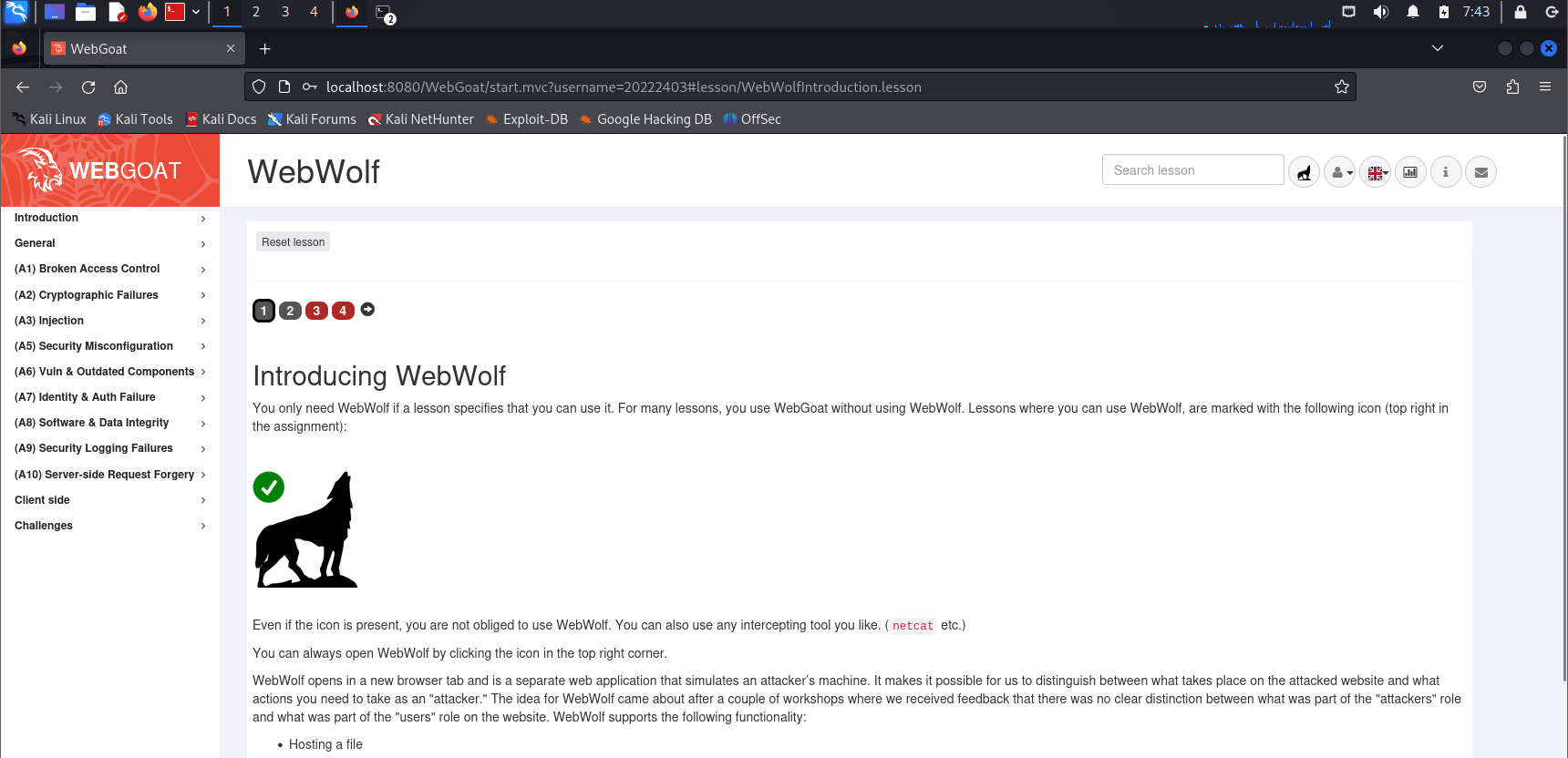1568x758 pixels.
Task: Switch to workspace 3
Action: point(285,12)
